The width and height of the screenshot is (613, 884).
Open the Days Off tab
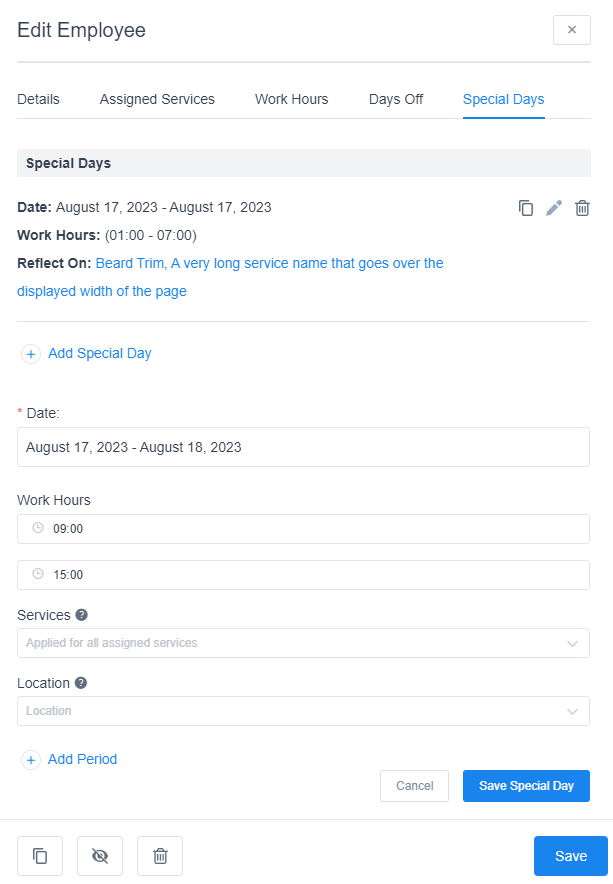pos(396,99)
